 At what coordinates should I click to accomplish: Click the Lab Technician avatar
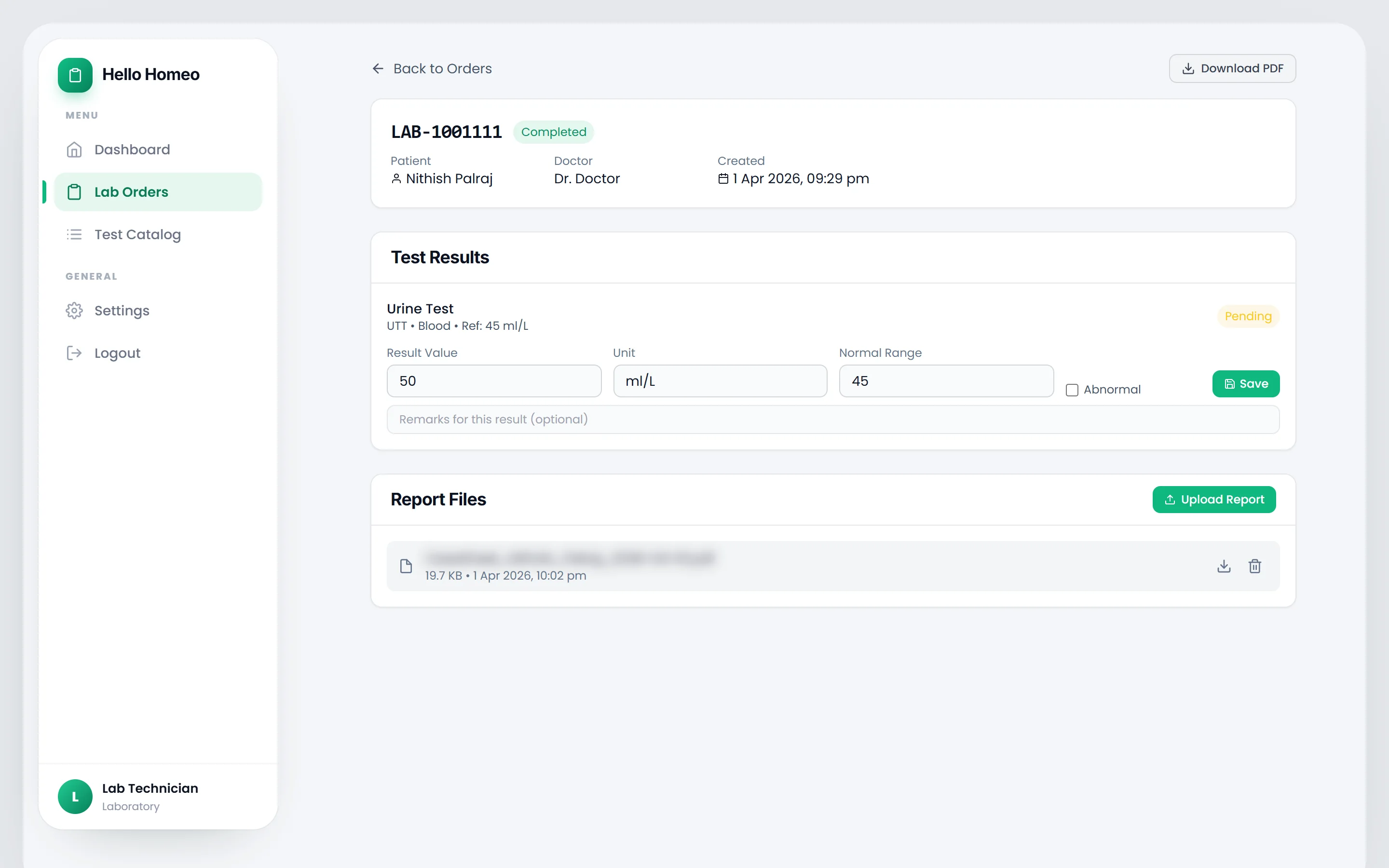[x=75, y=796]
